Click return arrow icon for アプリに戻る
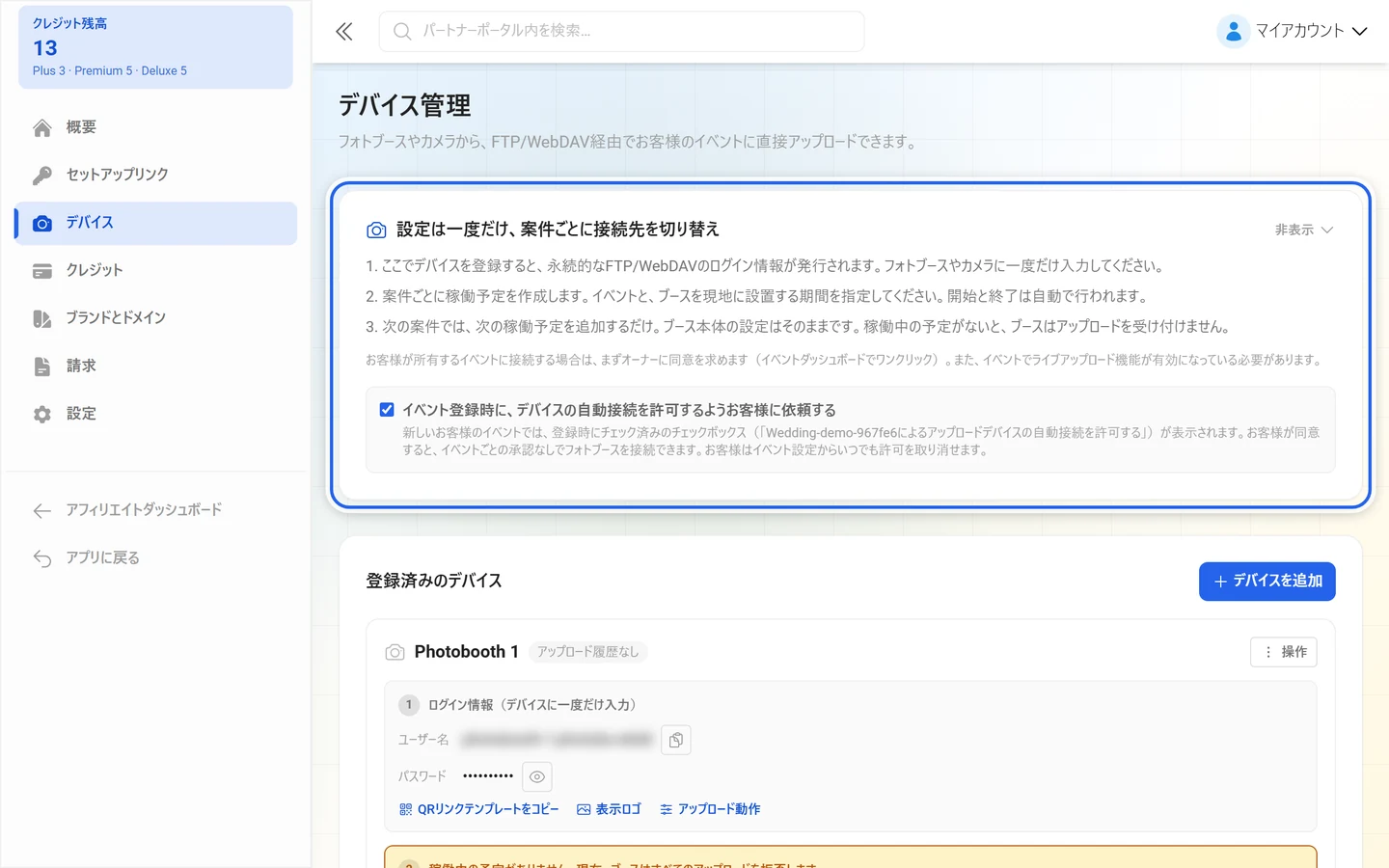Image resolution: width=1389 pixels, height=868 pixels. click(42, 558)
